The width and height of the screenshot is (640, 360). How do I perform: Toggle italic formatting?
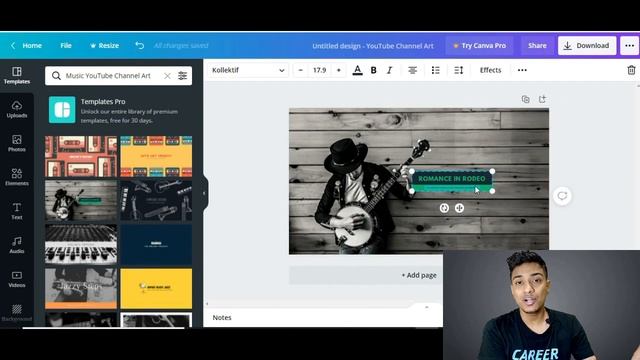pos(389,70)
